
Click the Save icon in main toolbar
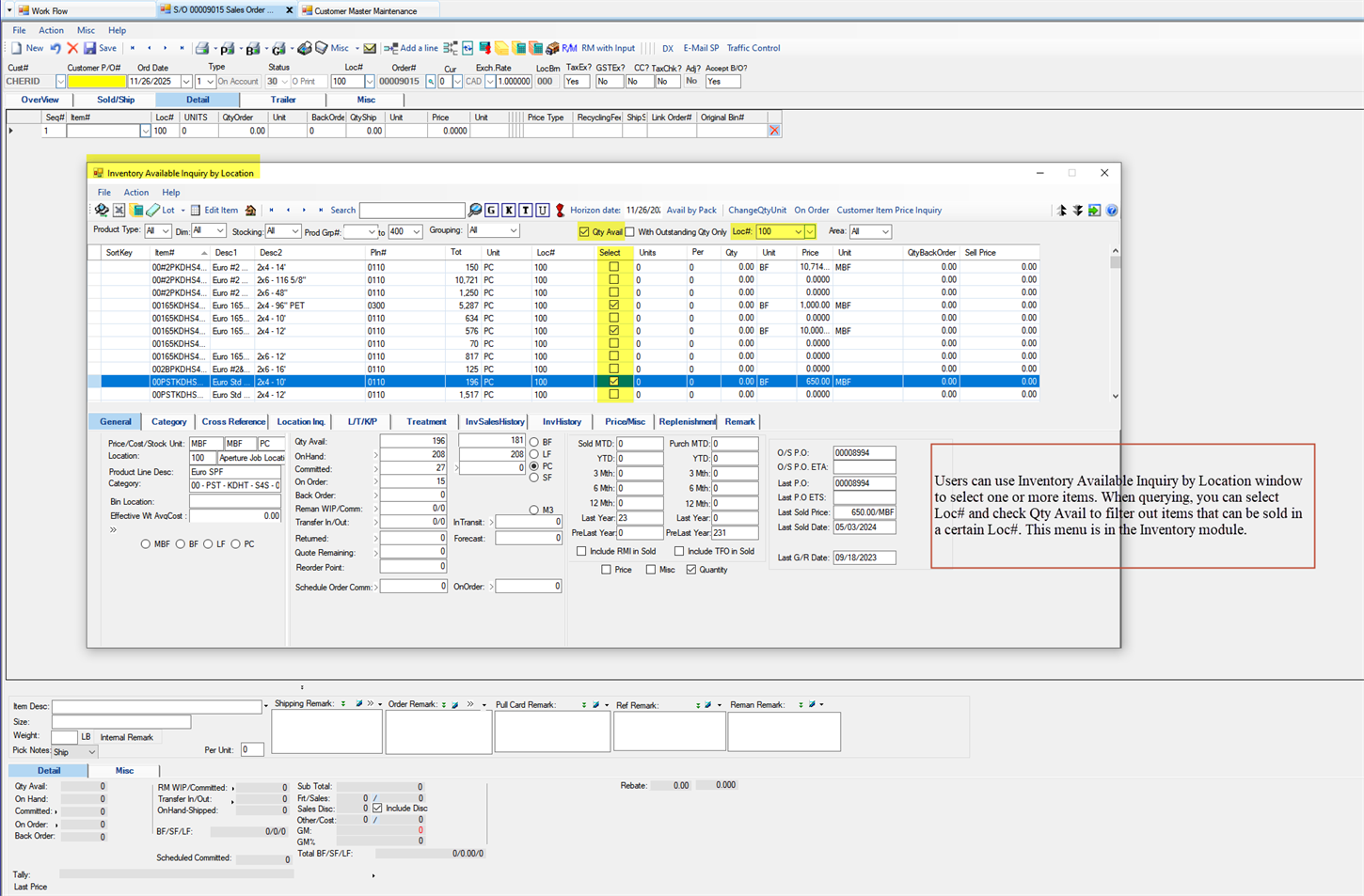(90, 48)
